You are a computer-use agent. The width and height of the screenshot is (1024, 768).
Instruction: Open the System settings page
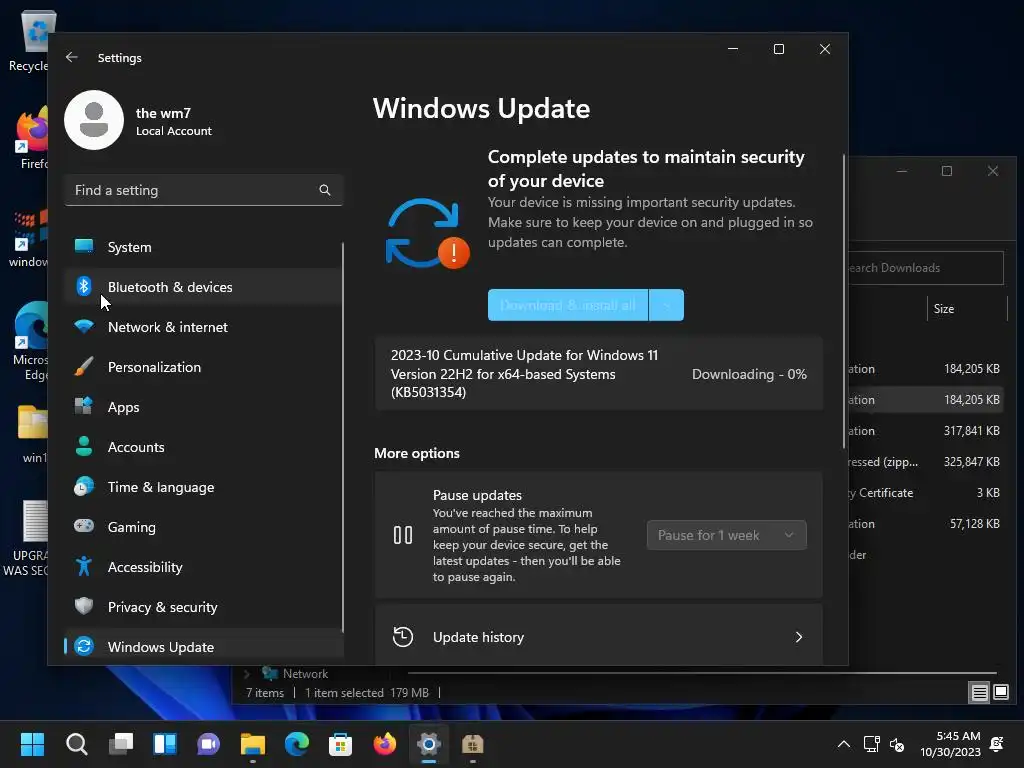point(204,247)
